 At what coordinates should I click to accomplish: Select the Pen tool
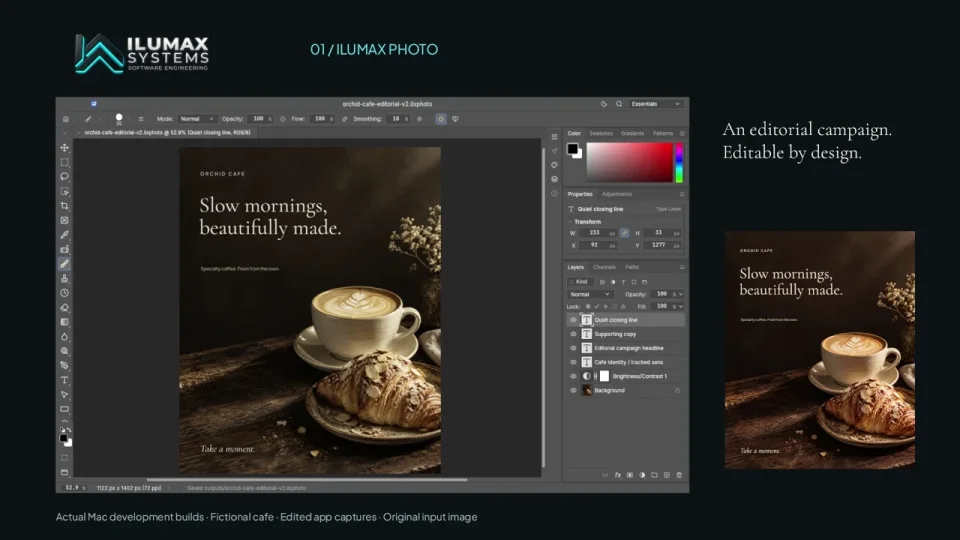coord(64,366)
